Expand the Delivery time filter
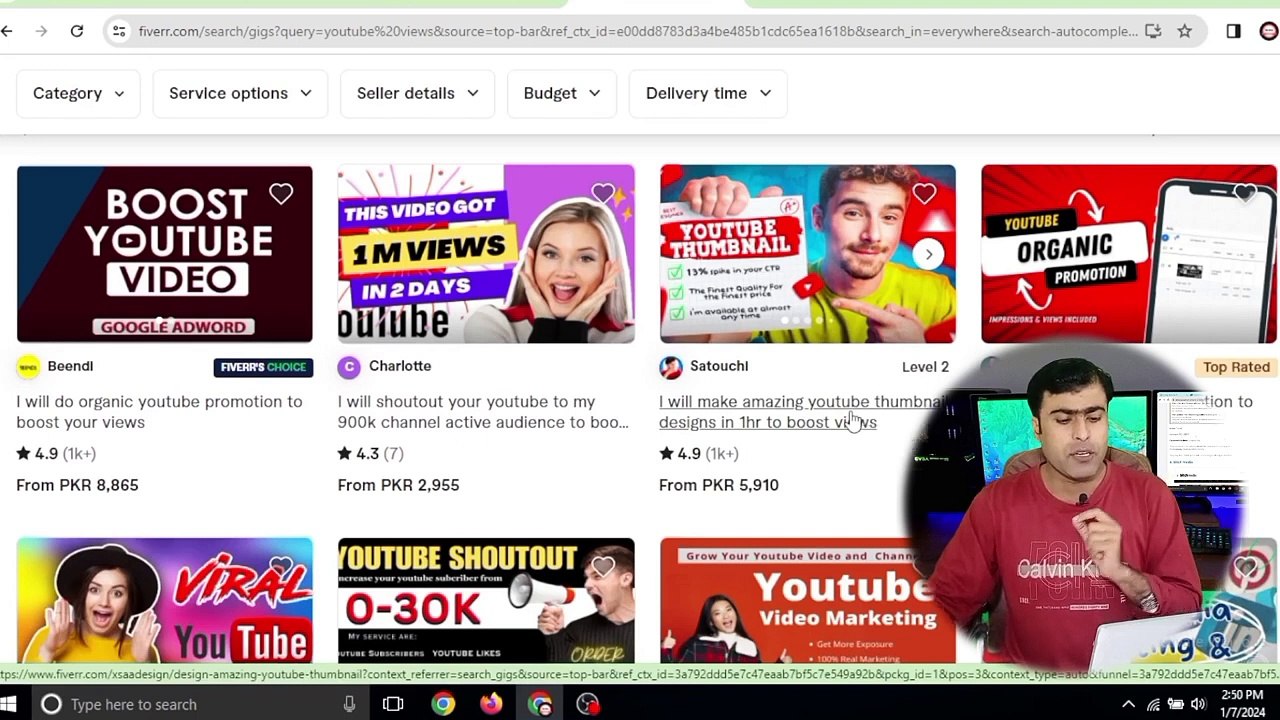 [708, 93]
